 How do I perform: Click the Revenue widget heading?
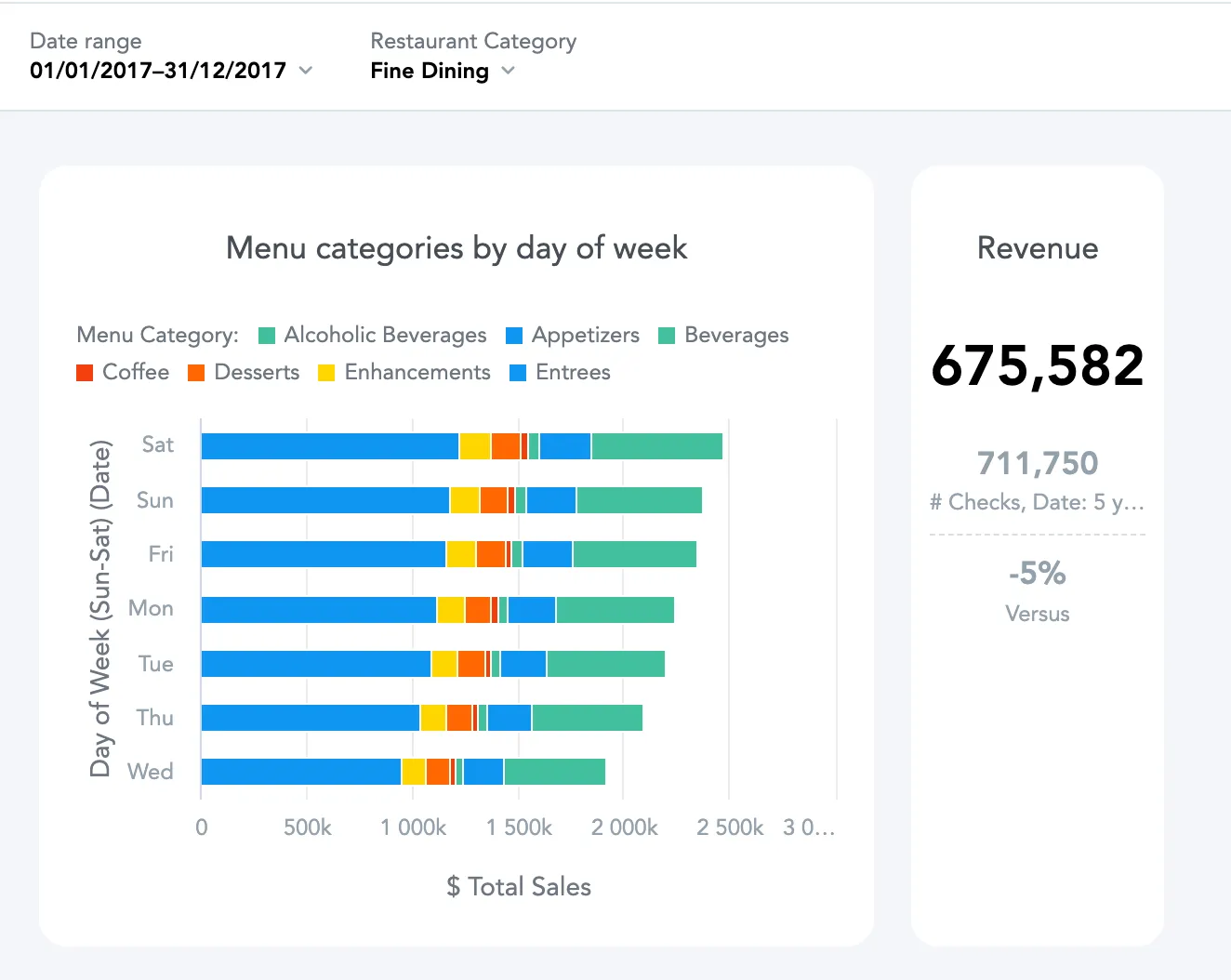(1037, 248)
